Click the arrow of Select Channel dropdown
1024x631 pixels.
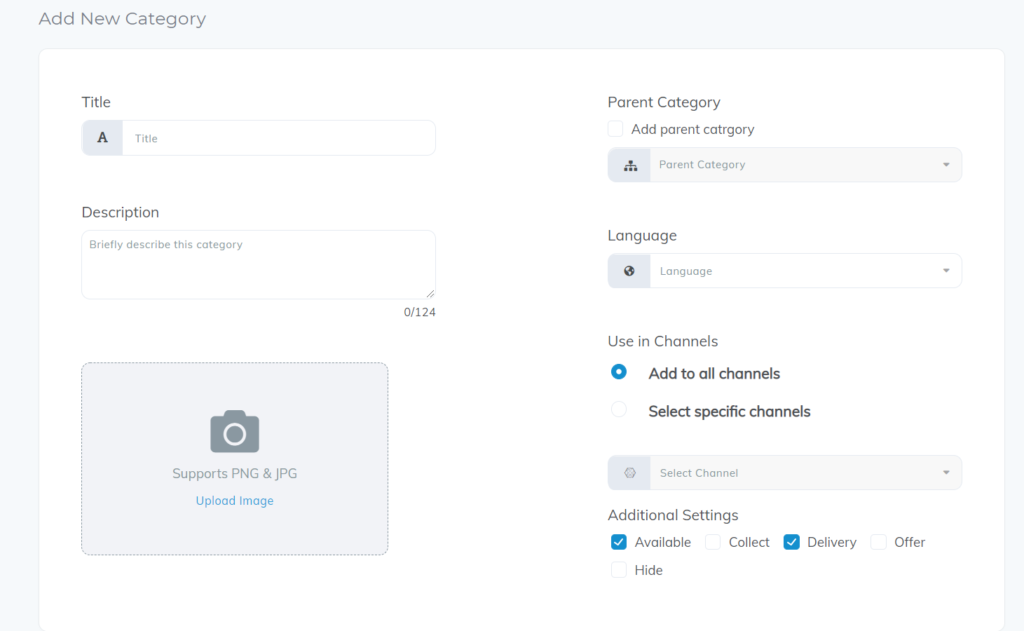[x=946, y=472]
